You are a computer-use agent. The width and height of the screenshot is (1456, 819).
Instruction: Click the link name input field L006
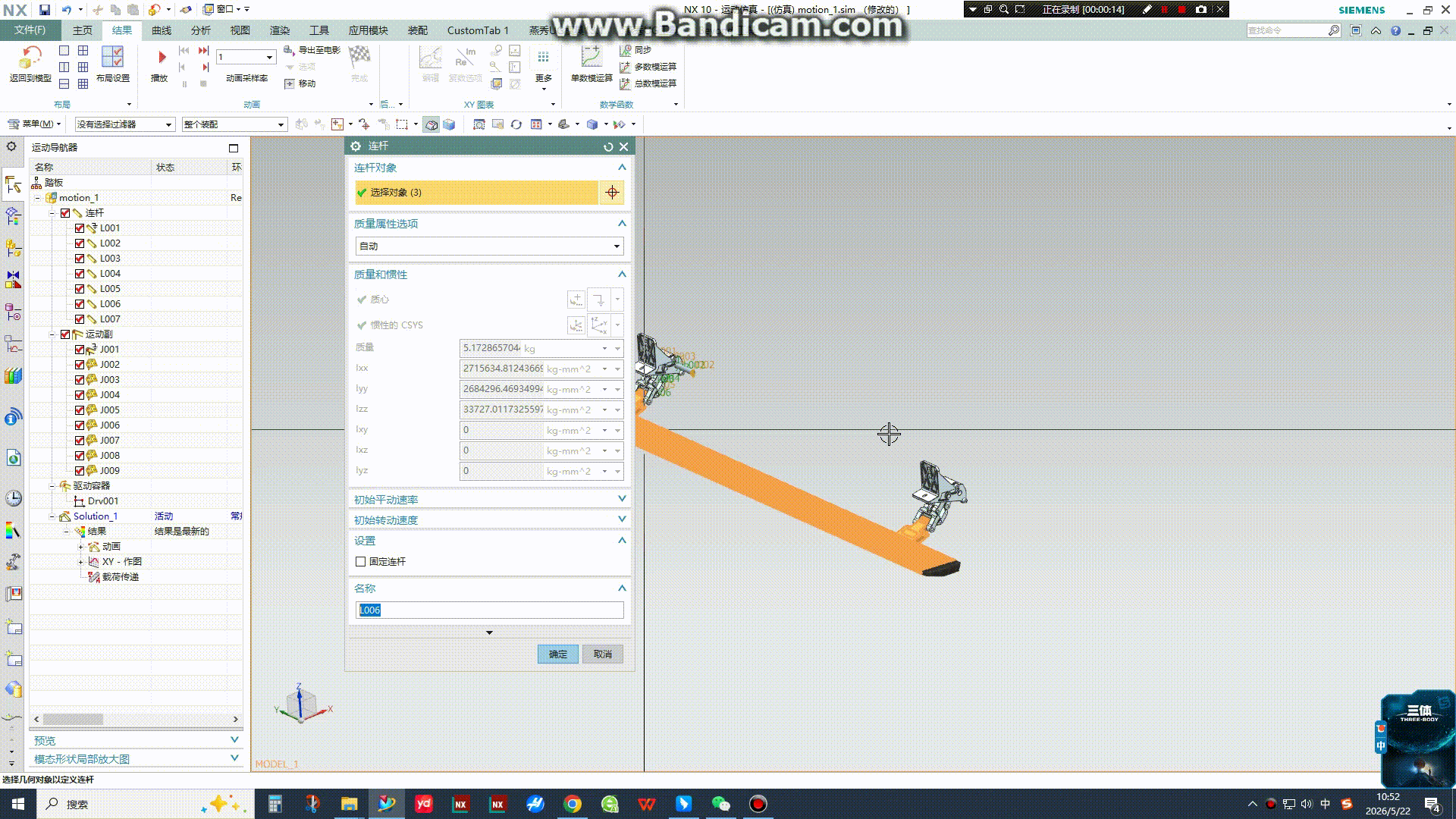point(490,610)
